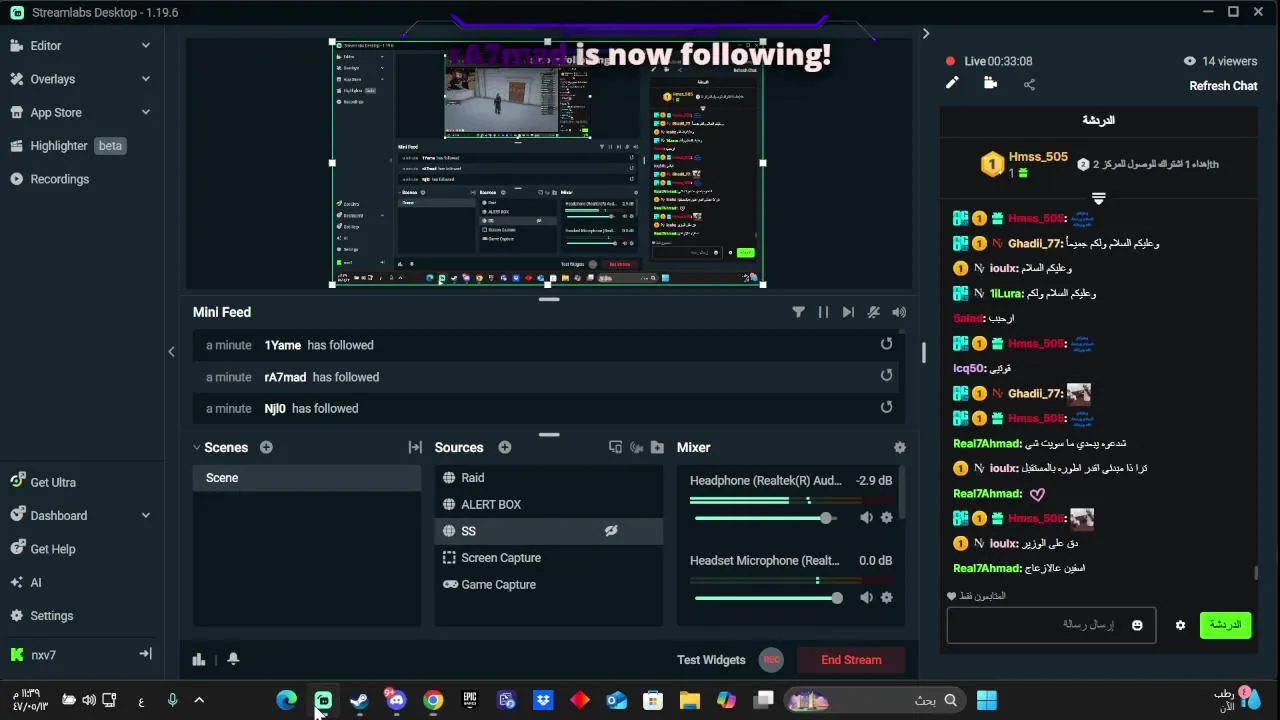The width and height of the screenshot is (1280, 720).
Task: Click the Windows Start button
Action: pyautogui.click(x=987, y=700)
